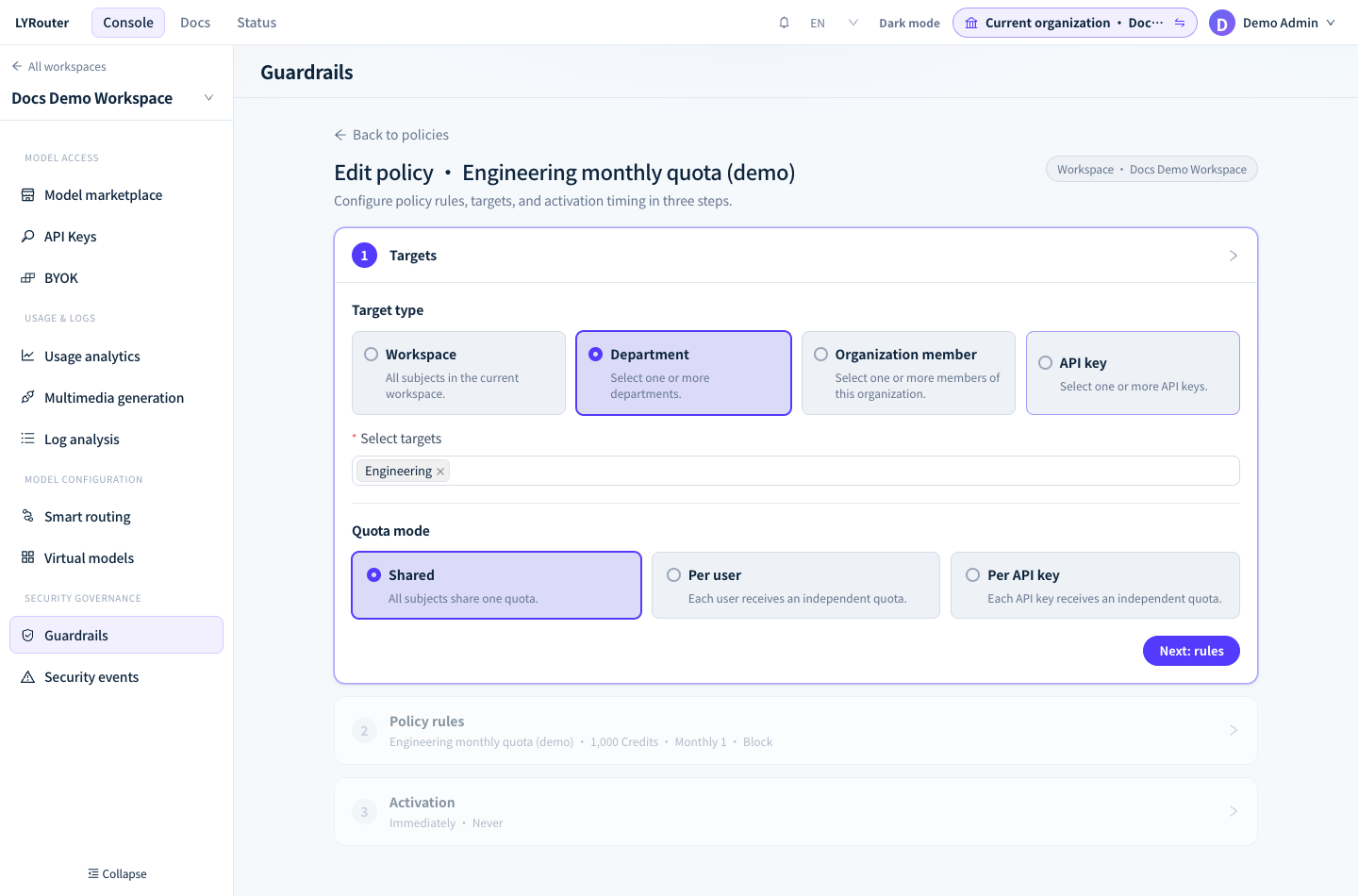Click the Multimedia generation icon
This screenshot has height=896, width=1358.
pos(28,398)
